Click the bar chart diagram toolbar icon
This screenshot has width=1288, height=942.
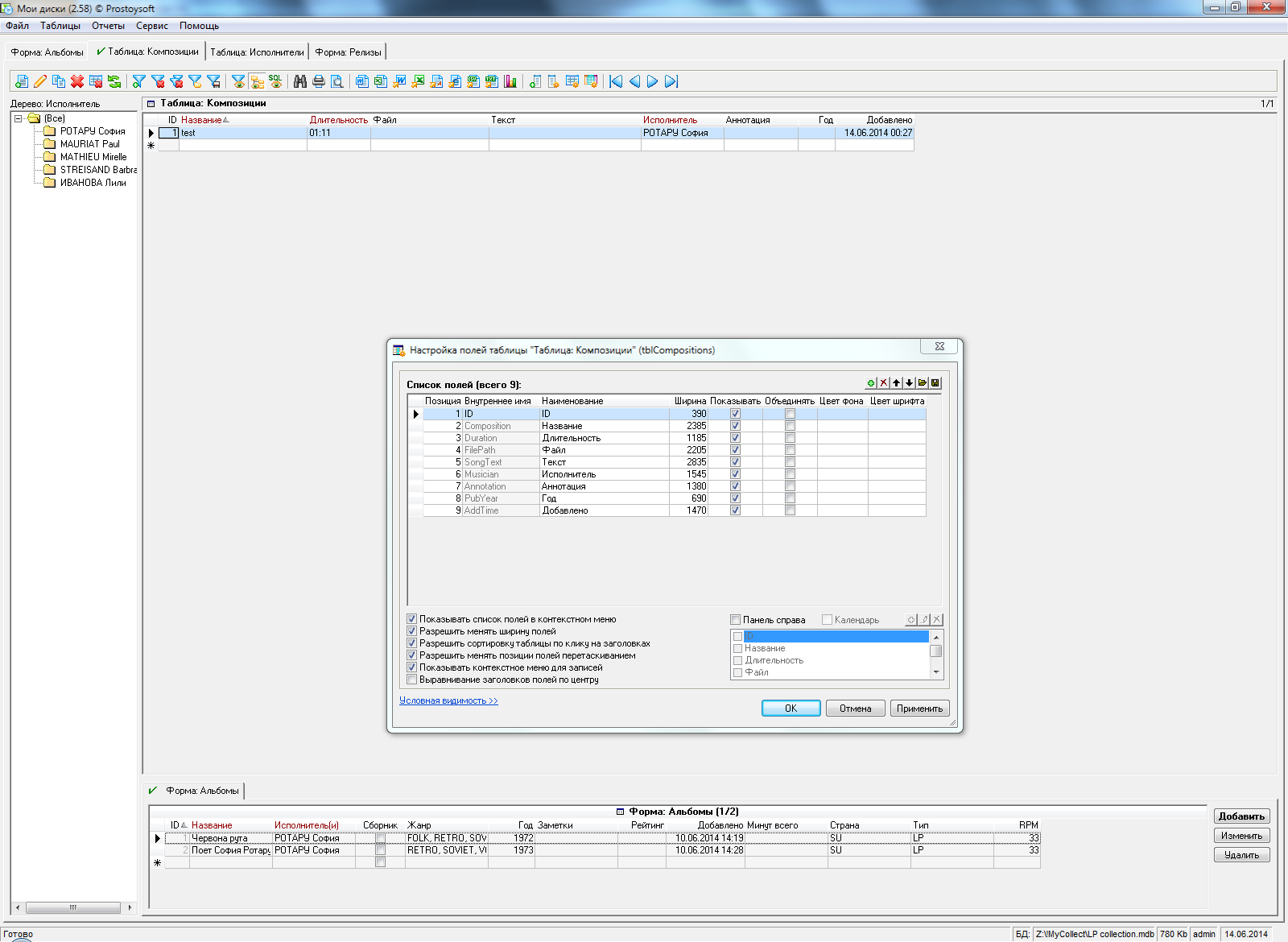coord(510,81)
